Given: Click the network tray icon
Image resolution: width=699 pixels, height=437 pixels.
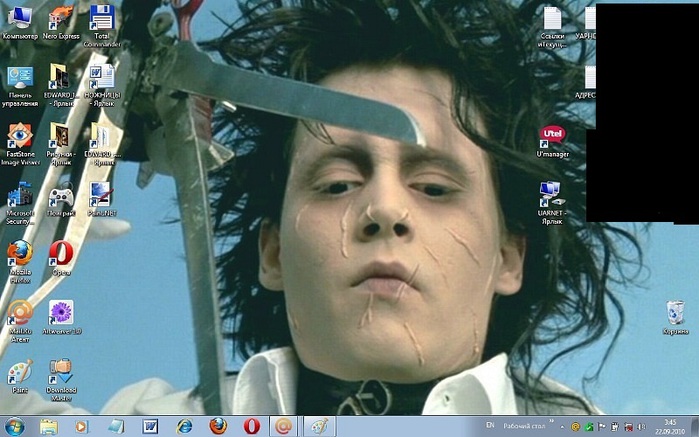Looking at the screenshot, I should point(629,427).
